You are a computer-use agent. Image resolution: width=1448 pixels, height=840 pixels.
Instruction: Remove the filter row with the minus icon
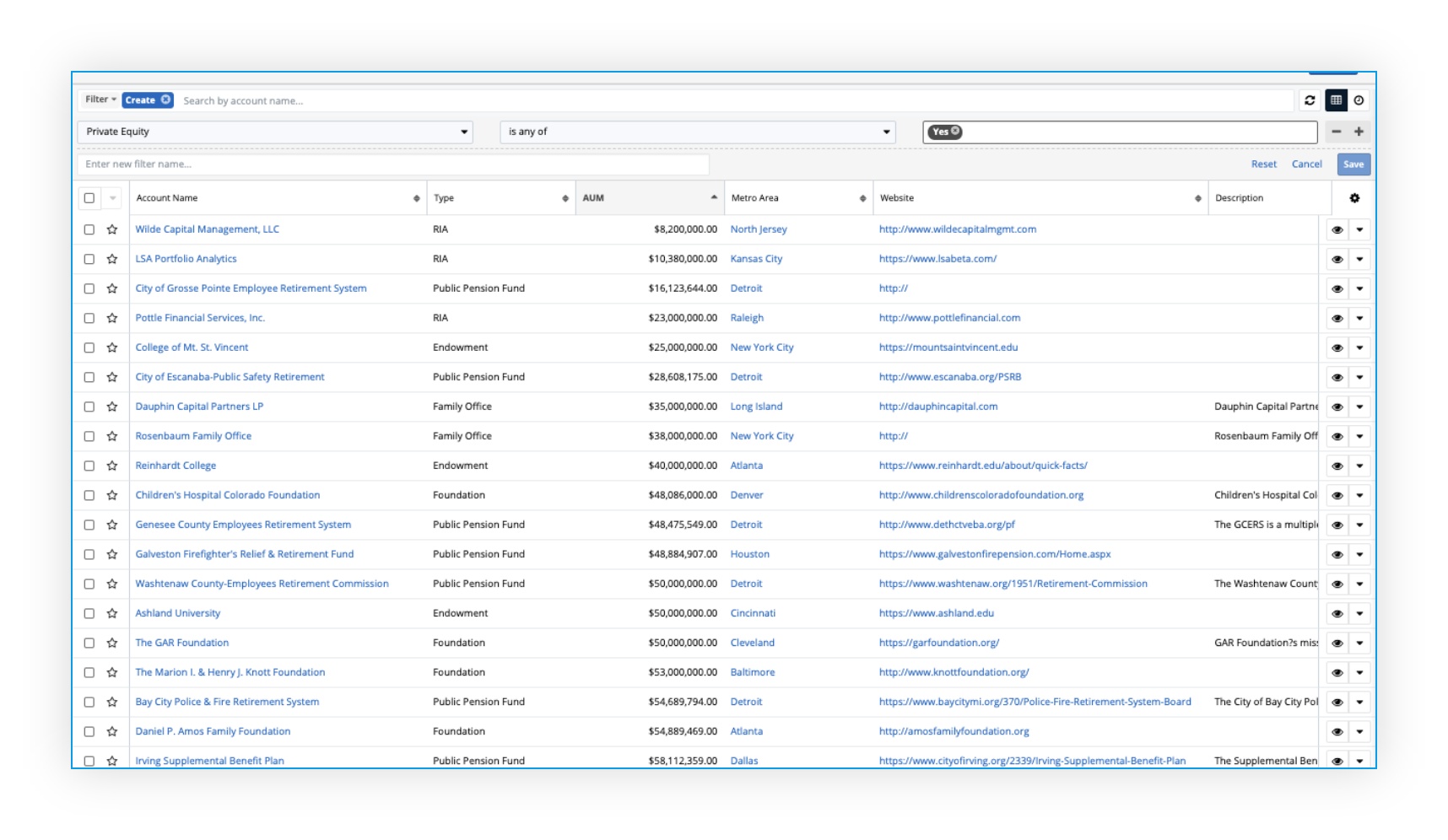[x=1336, y=132]
